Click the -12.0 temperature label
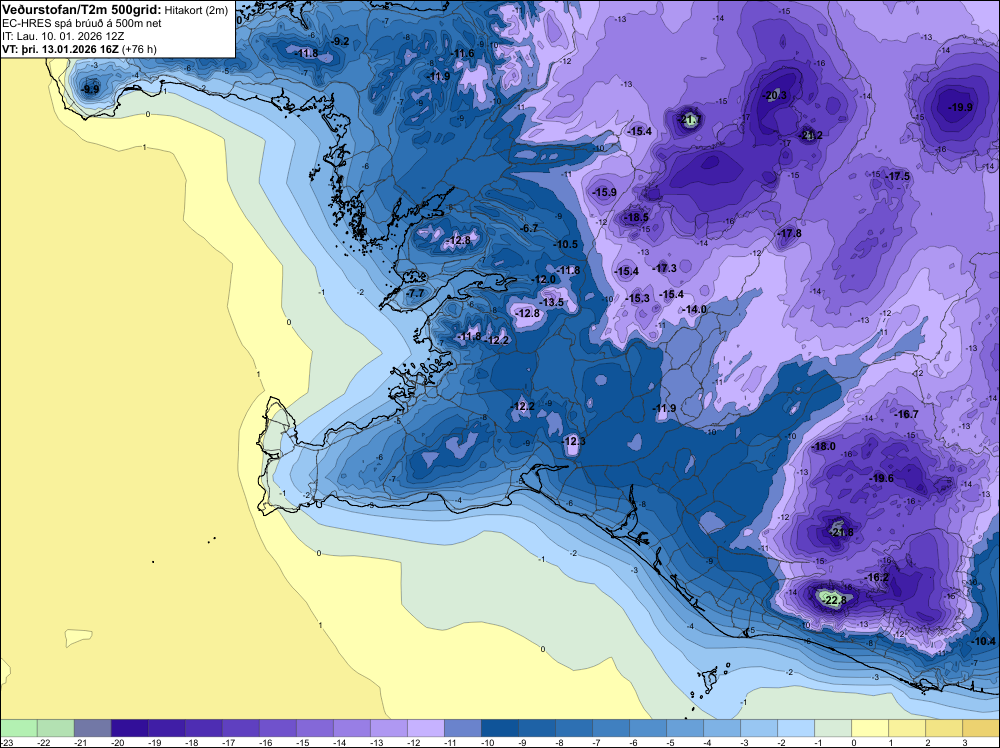This screenshot has width=1000, height=748. click(543, 279)
